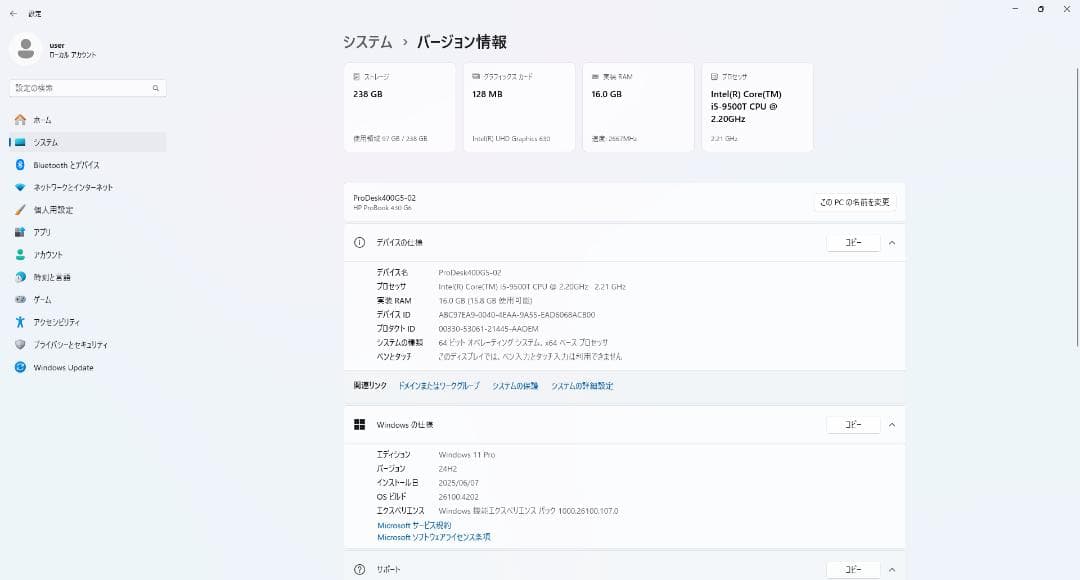Screen dimensions: 1080x580
Task: Click システム in the breadcrumb header
Action: coord(367,42)
